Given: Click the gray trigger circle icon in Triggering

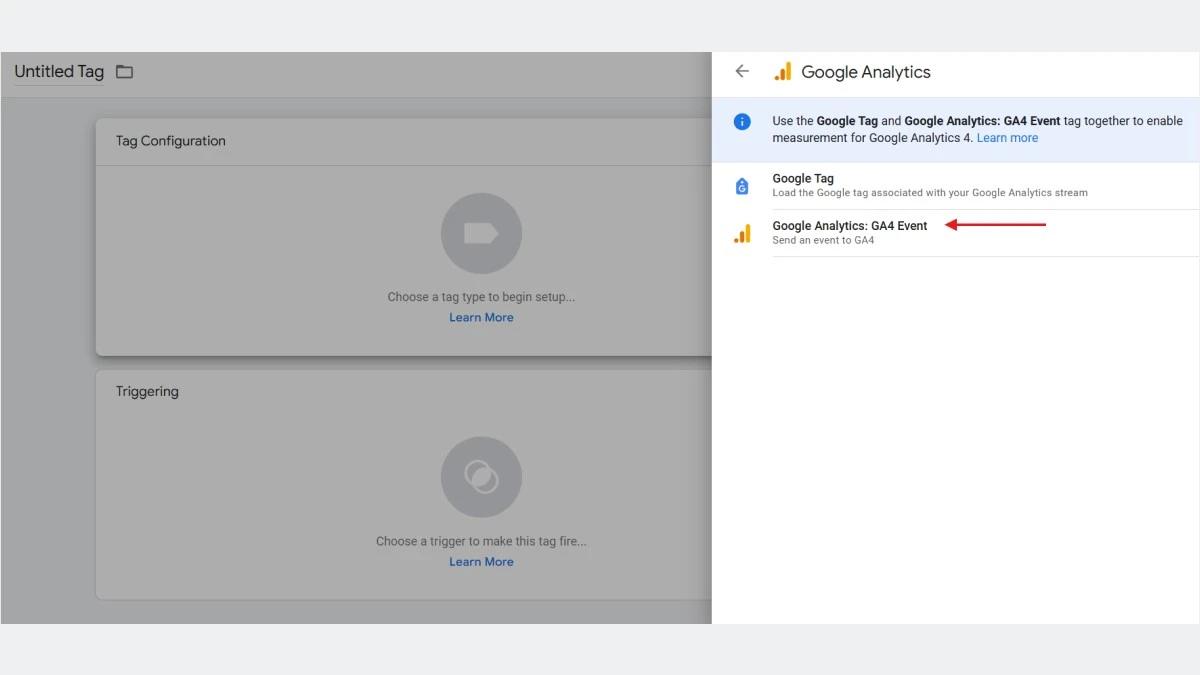Looking at the screenshot, I should coord(481,477).
